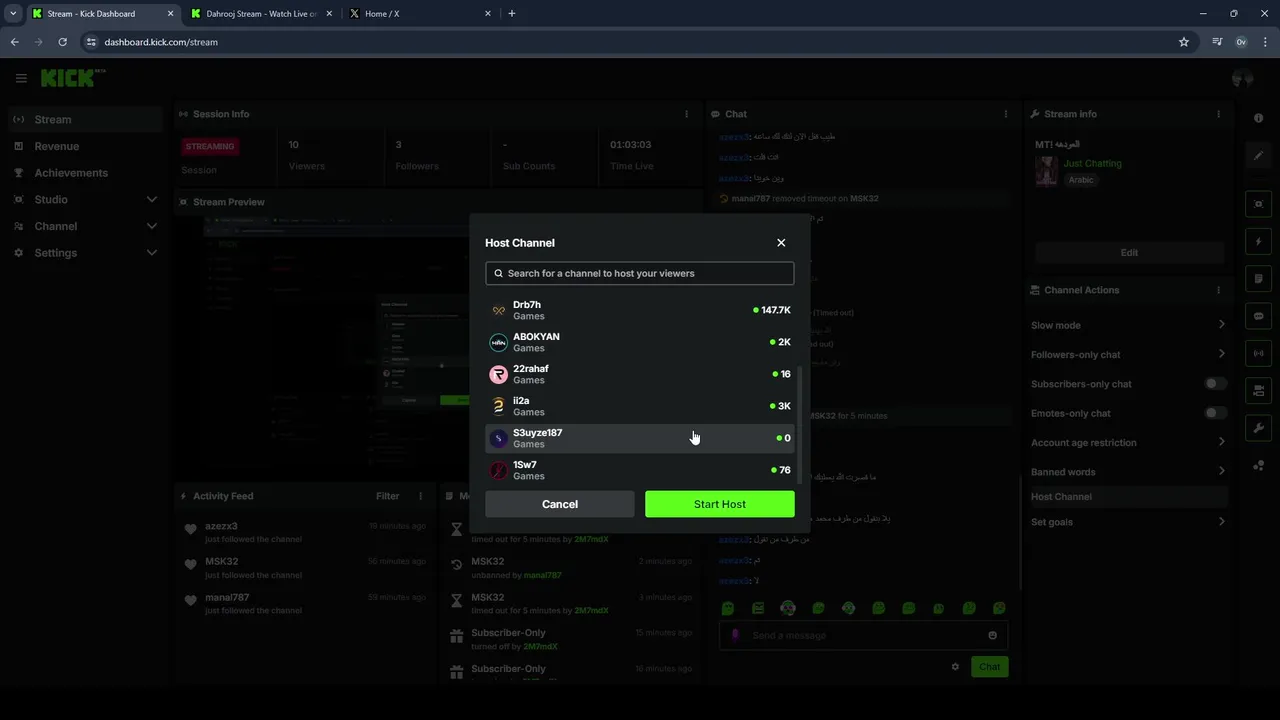This screenshot has width=1280, height=720.
Task: Select the Drb7h channel row
Action: tap(640, 310)
